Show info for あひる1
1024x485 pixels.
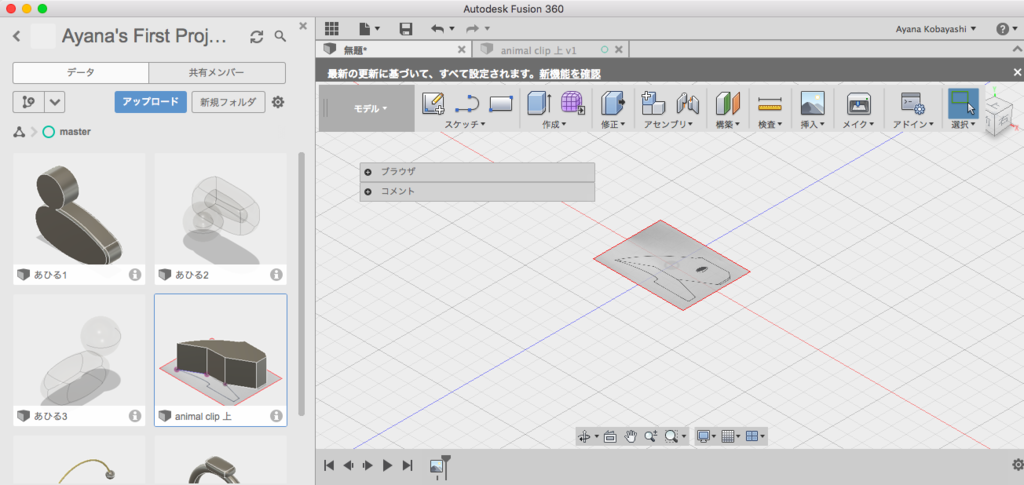click(135, 275)
